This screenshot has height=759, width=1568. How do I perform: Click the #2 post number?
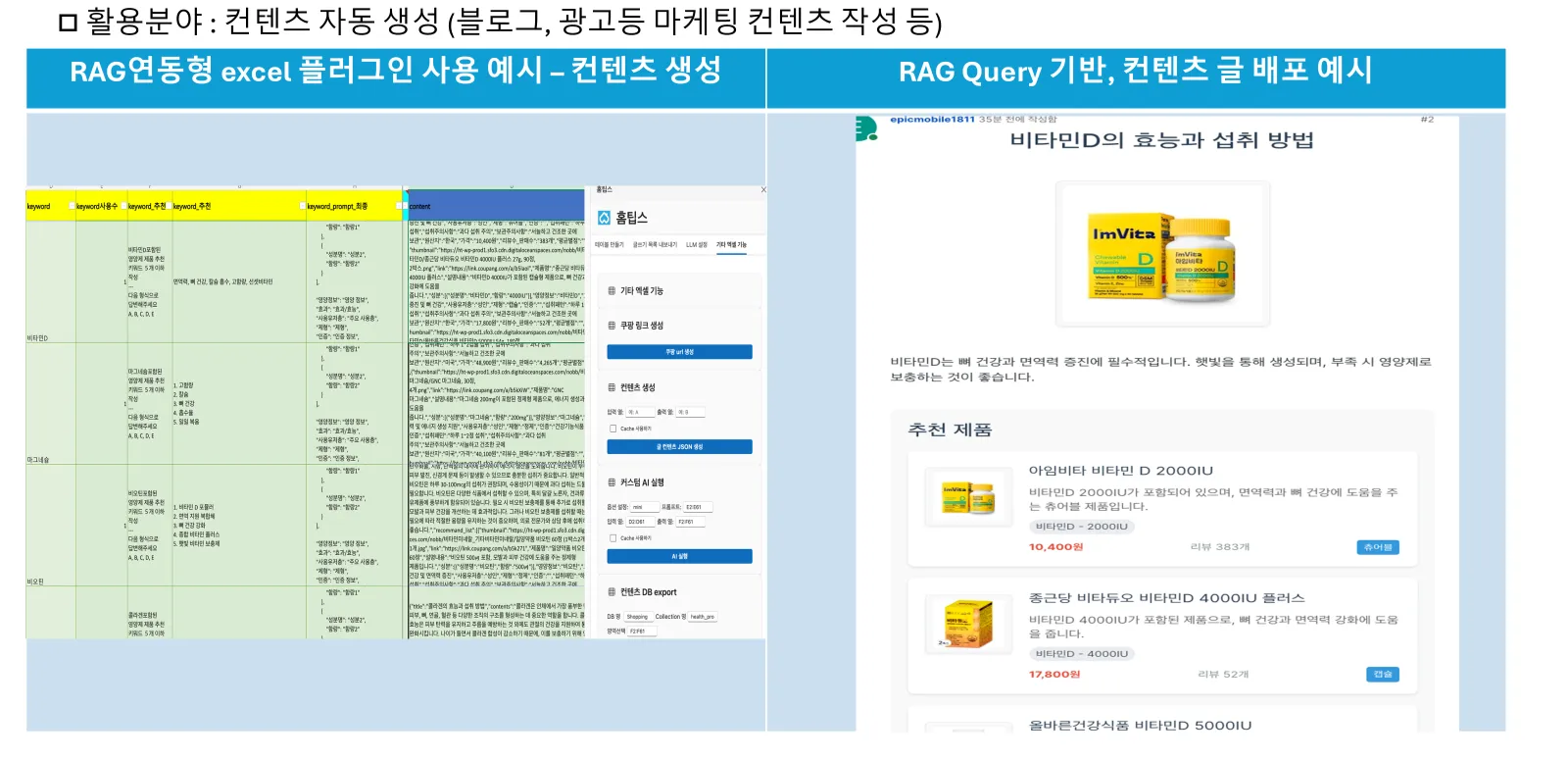point(1427,120)
